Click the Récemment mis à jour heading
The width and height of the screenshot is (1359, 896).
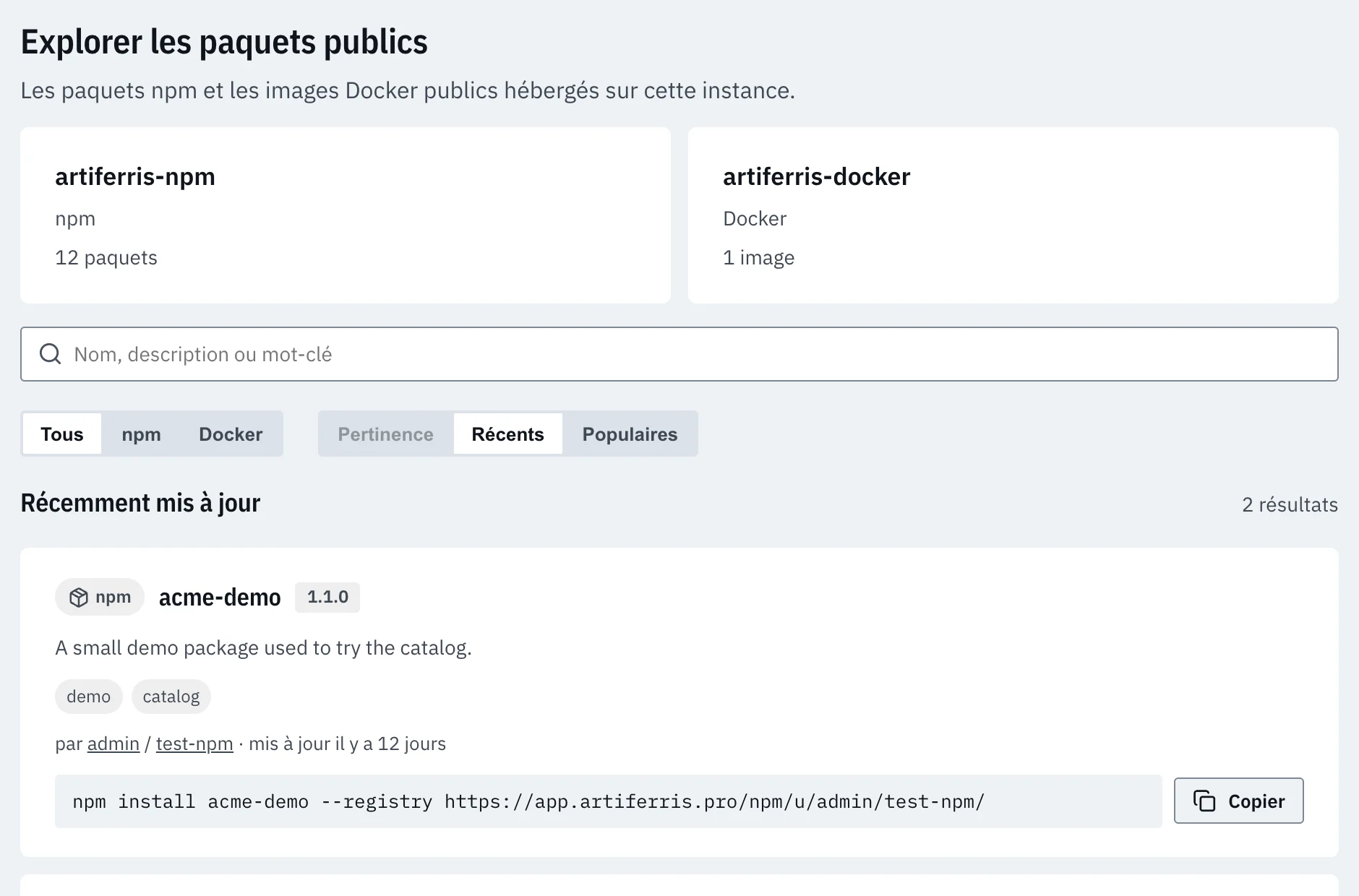tap(140, 503)
